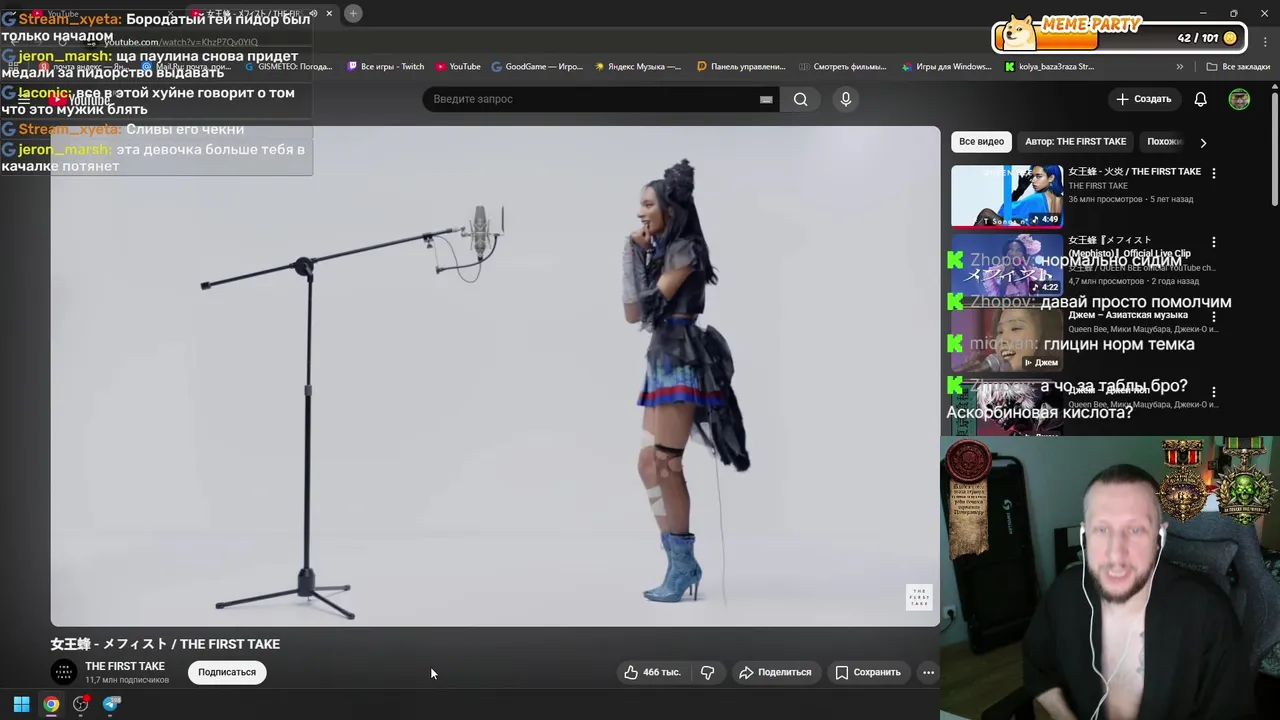The image size is (1280, 720).
Task: Click the video title 'メフィスト / THE FIRST TAKE'
Action: point(165,644)
